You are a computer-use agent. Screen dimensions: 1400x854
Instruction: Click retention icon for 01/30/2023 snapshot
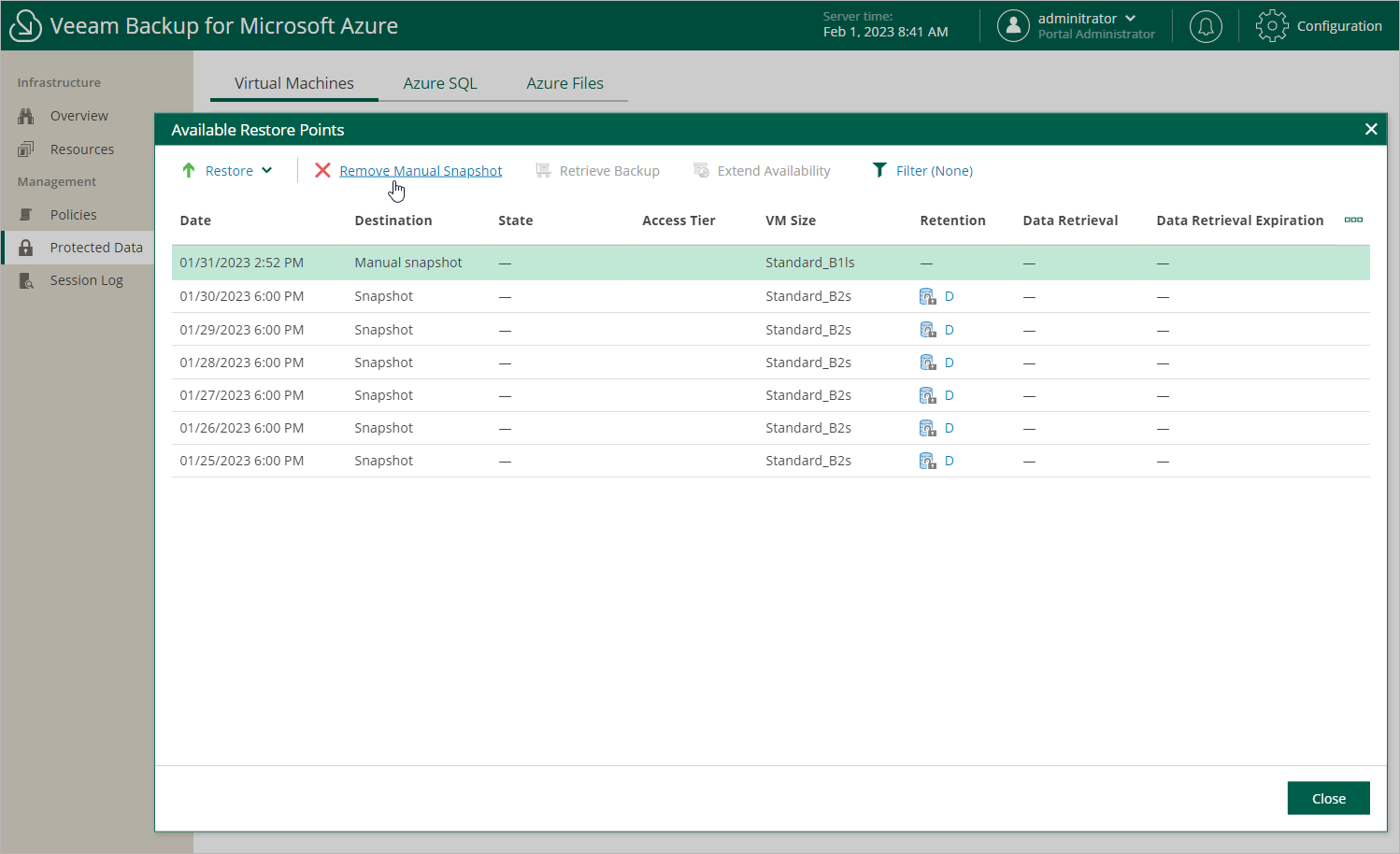pyautogui.click(x=927, y=296)
